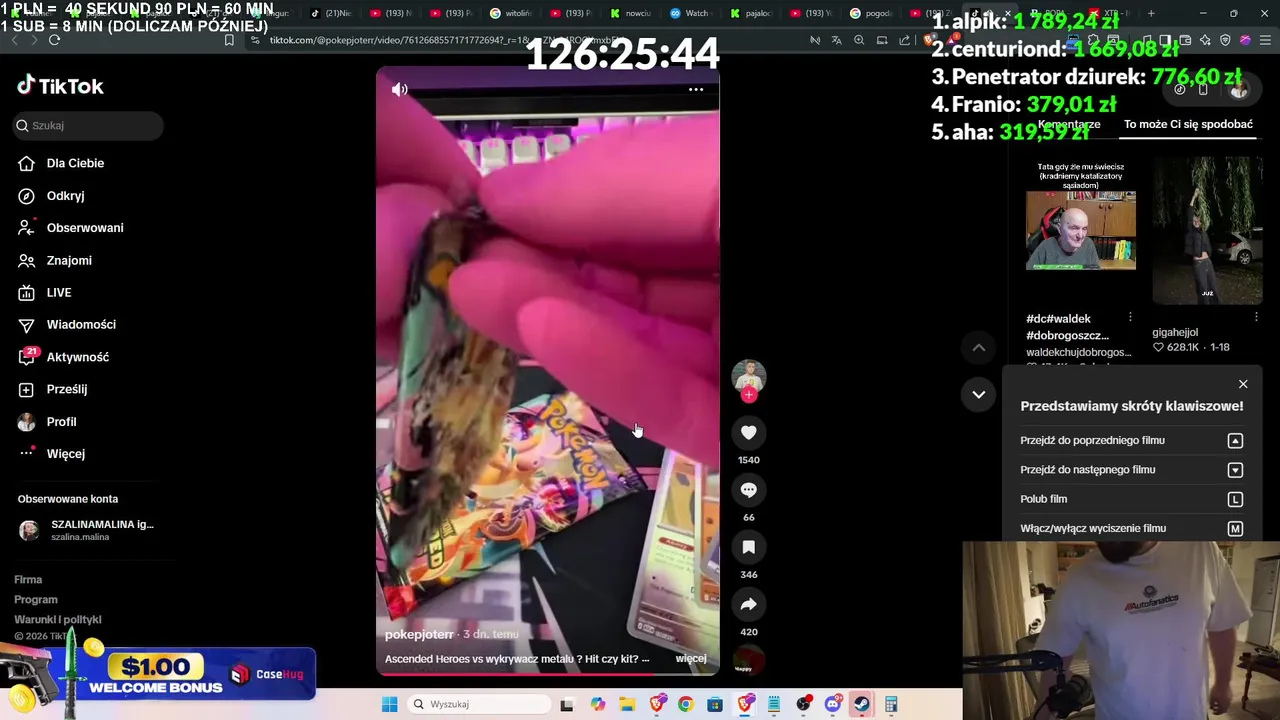
Task: Open options for #dc#waldek video
Action: point(1130,317)
